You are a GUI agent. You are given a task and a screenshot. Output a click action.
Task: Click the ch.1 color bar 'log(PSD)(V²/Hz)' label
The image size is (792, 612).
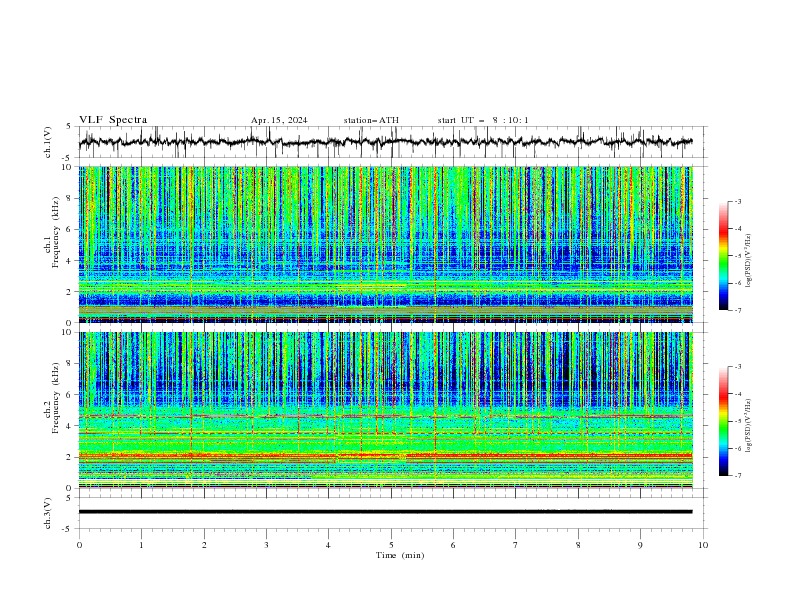749,261
